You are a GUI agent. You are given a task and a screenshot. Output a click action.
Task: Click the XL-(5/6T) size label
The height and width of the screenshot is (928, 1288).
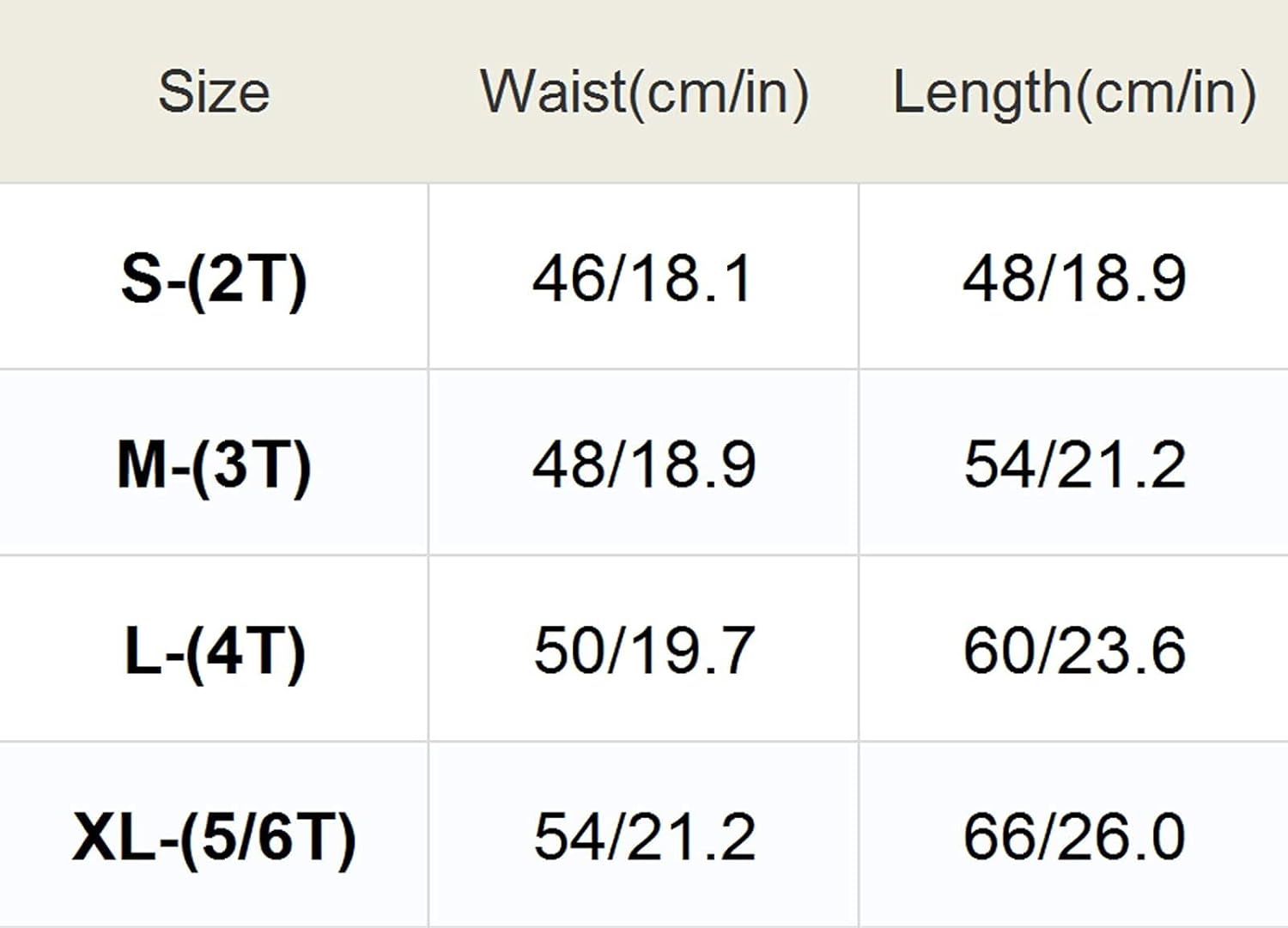[214, 837]
